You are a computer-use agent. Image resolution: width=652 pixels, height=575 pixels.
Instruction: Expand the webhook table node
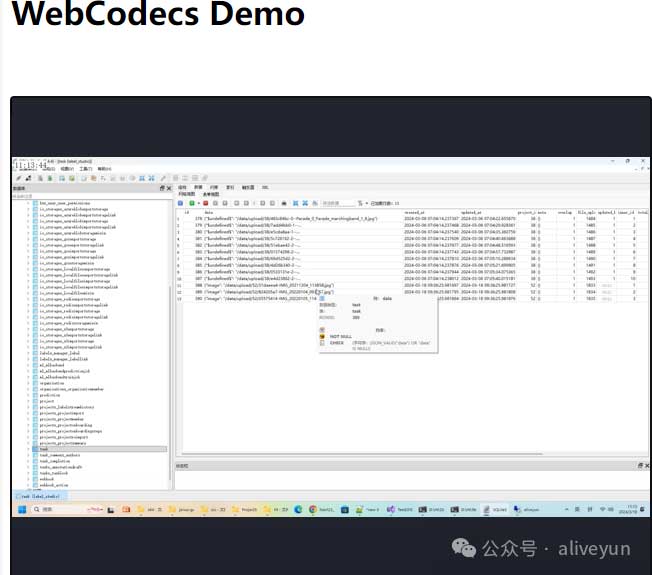[x=27, y=479]
